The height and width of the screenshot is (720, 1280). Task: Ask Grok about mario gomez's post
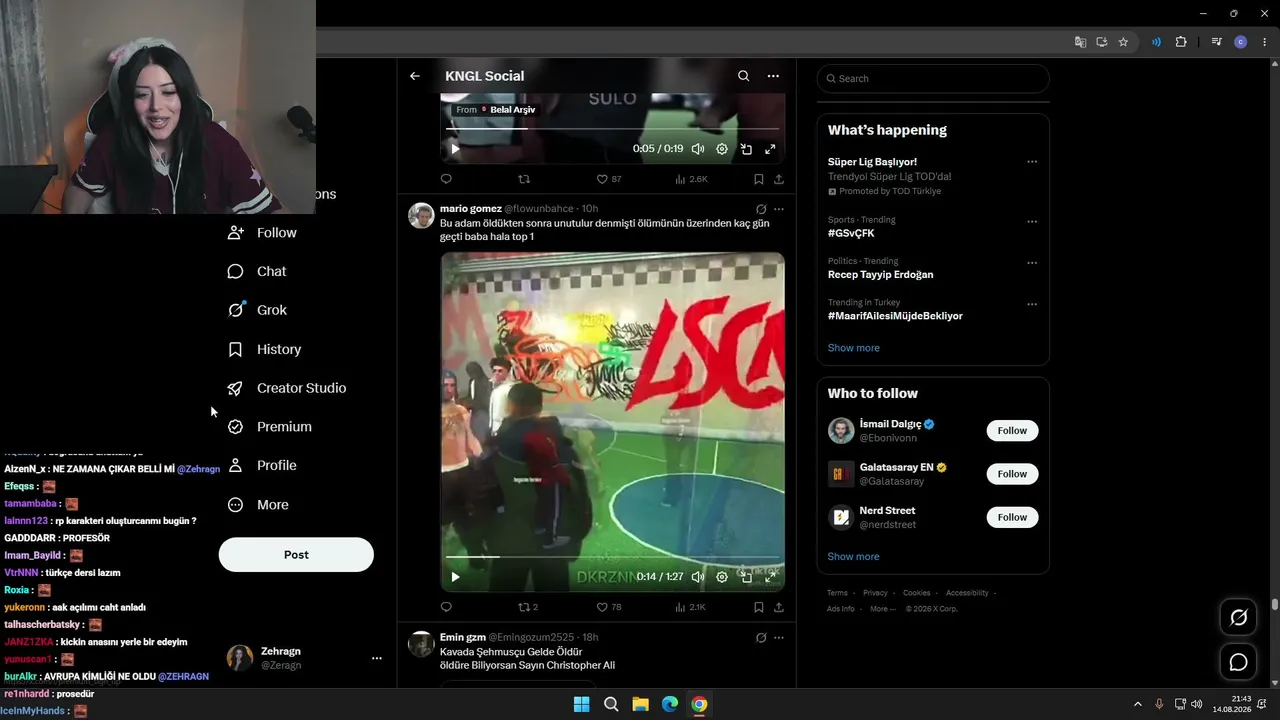(x=761, y=209)
